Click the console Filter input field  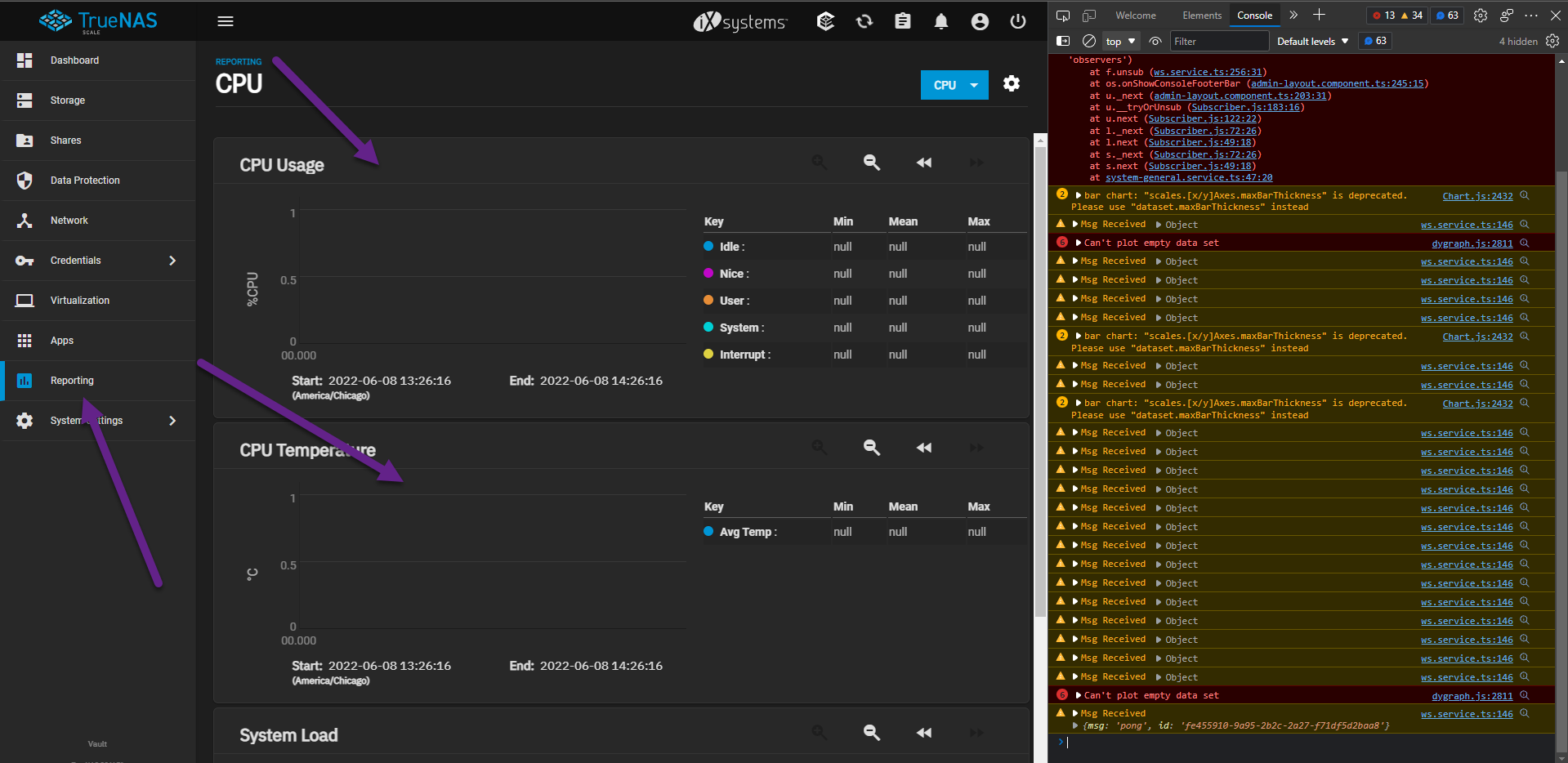pos(1217,41)
